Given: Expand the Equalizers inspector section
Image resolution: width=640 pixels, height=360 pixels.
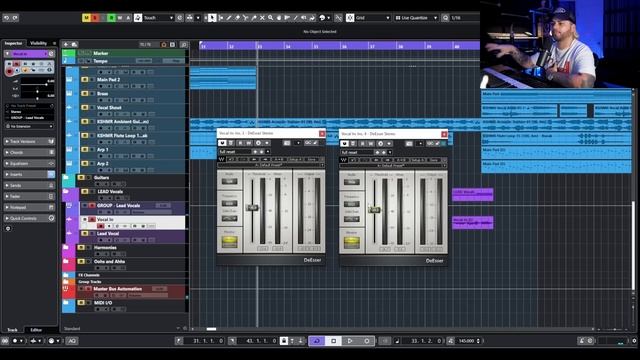Looking at the screenshot, I should click(x=29, y=163).
